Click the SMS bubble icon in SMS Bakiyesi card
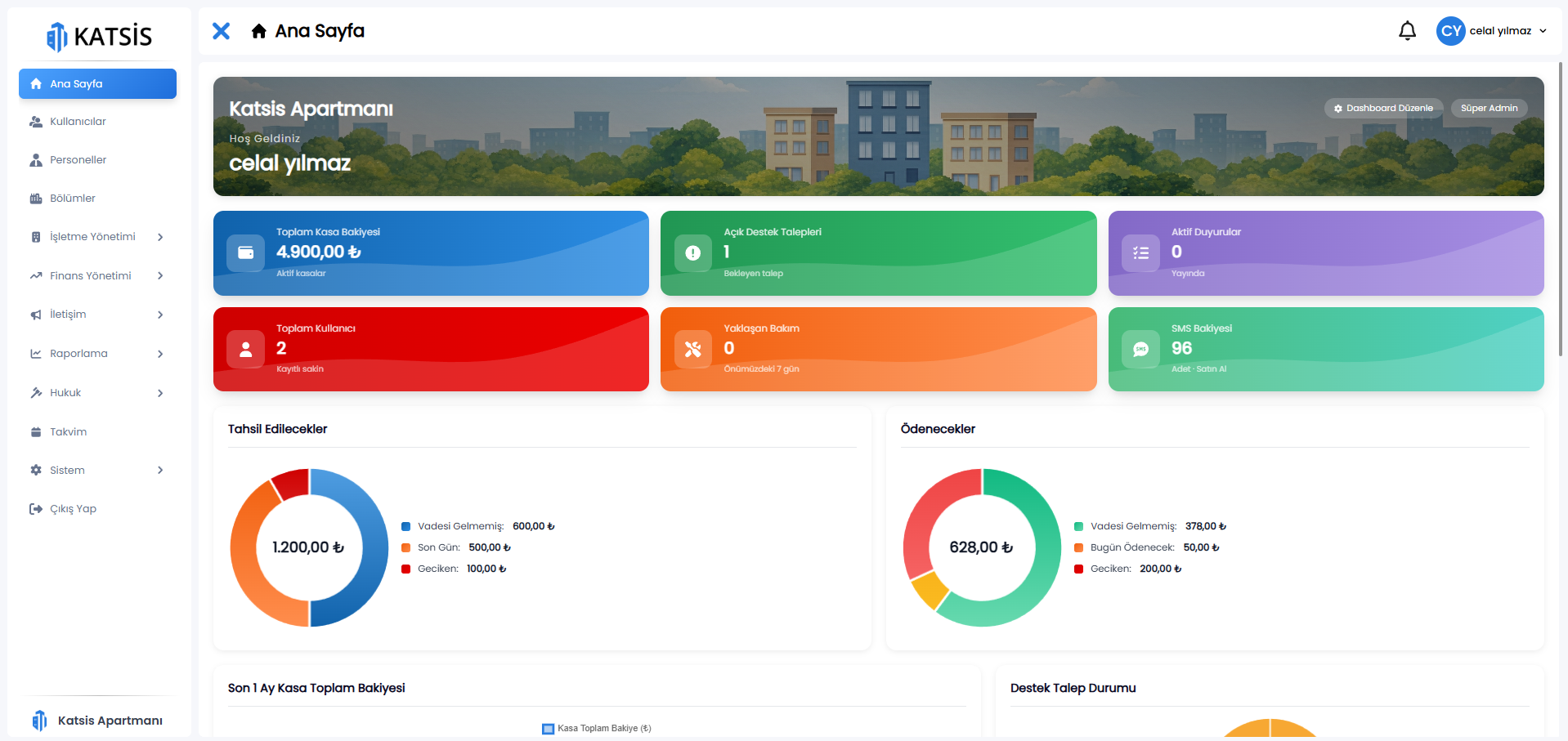 [1140, 349]
